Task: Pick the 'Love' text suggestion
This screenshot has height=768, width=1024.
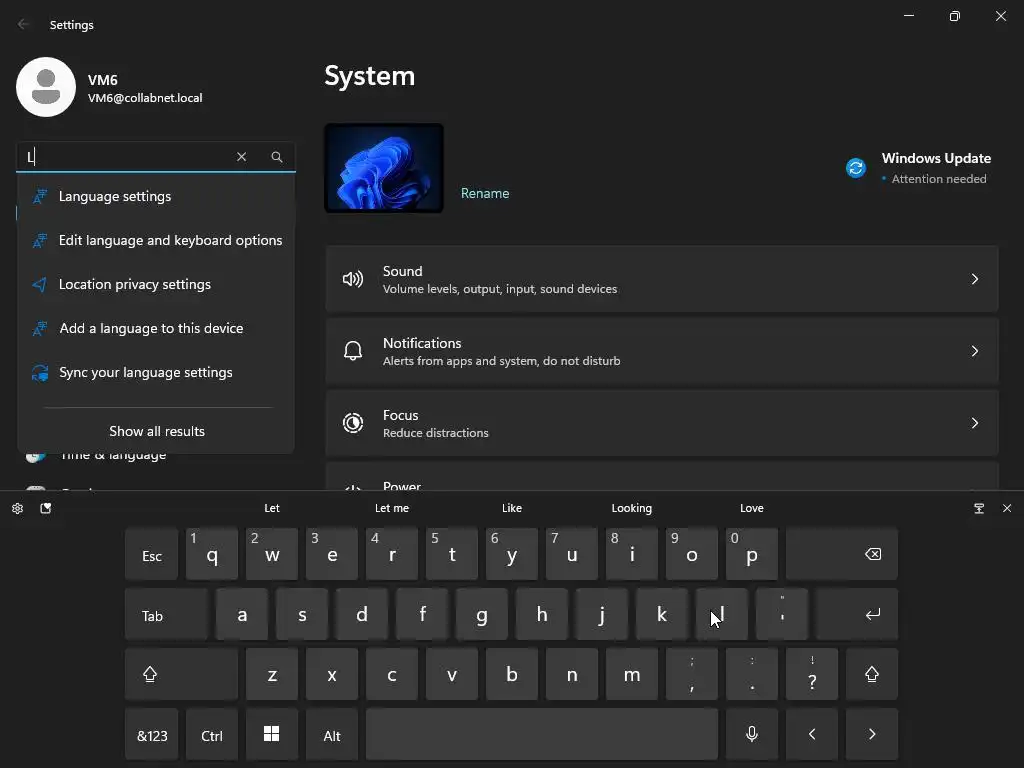Action: 752,508
